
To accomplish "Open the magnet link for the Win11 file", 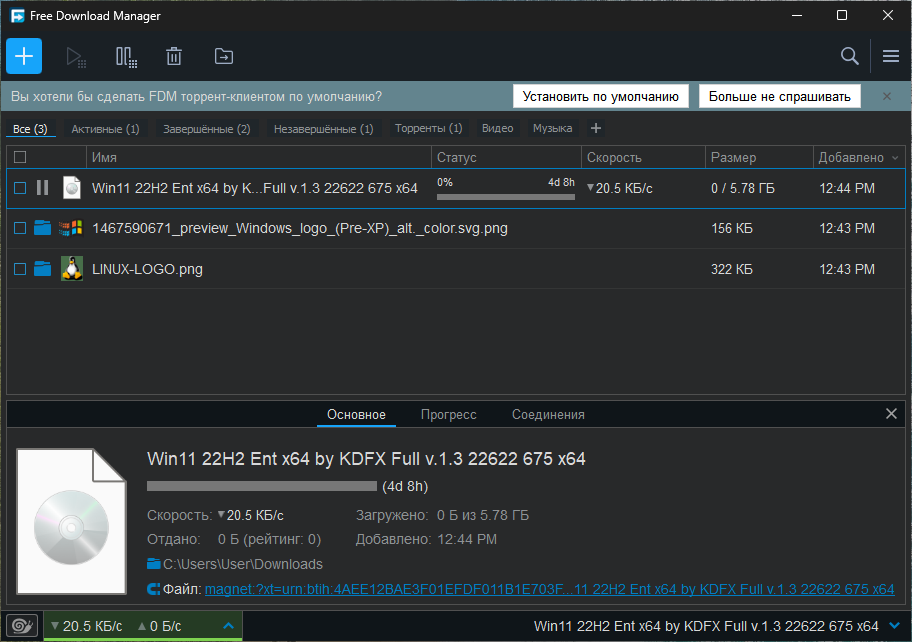I will click(549, 589).
